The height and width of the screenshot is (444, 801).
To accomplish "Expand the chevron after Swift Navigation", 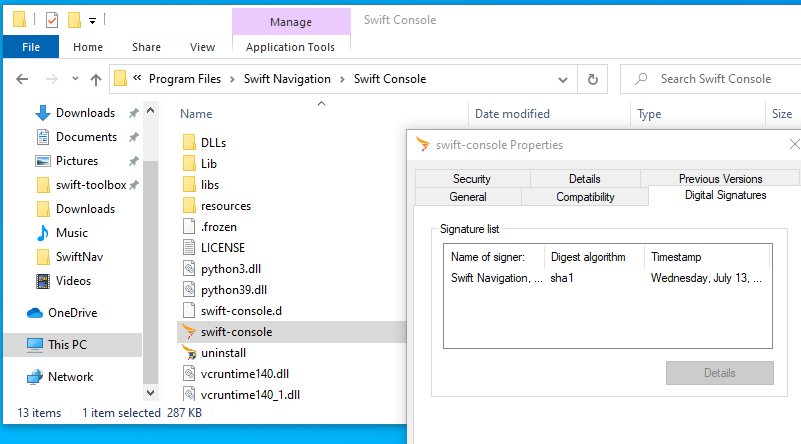I will (x=342, y=80).
